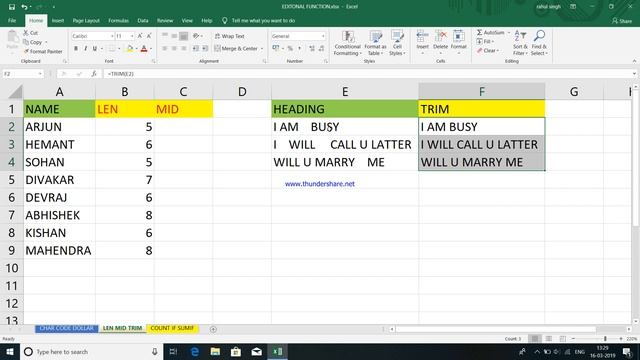This screenshot has height=360, width=640.
Task: Click the Share button
Action: (x=622, y=21)
